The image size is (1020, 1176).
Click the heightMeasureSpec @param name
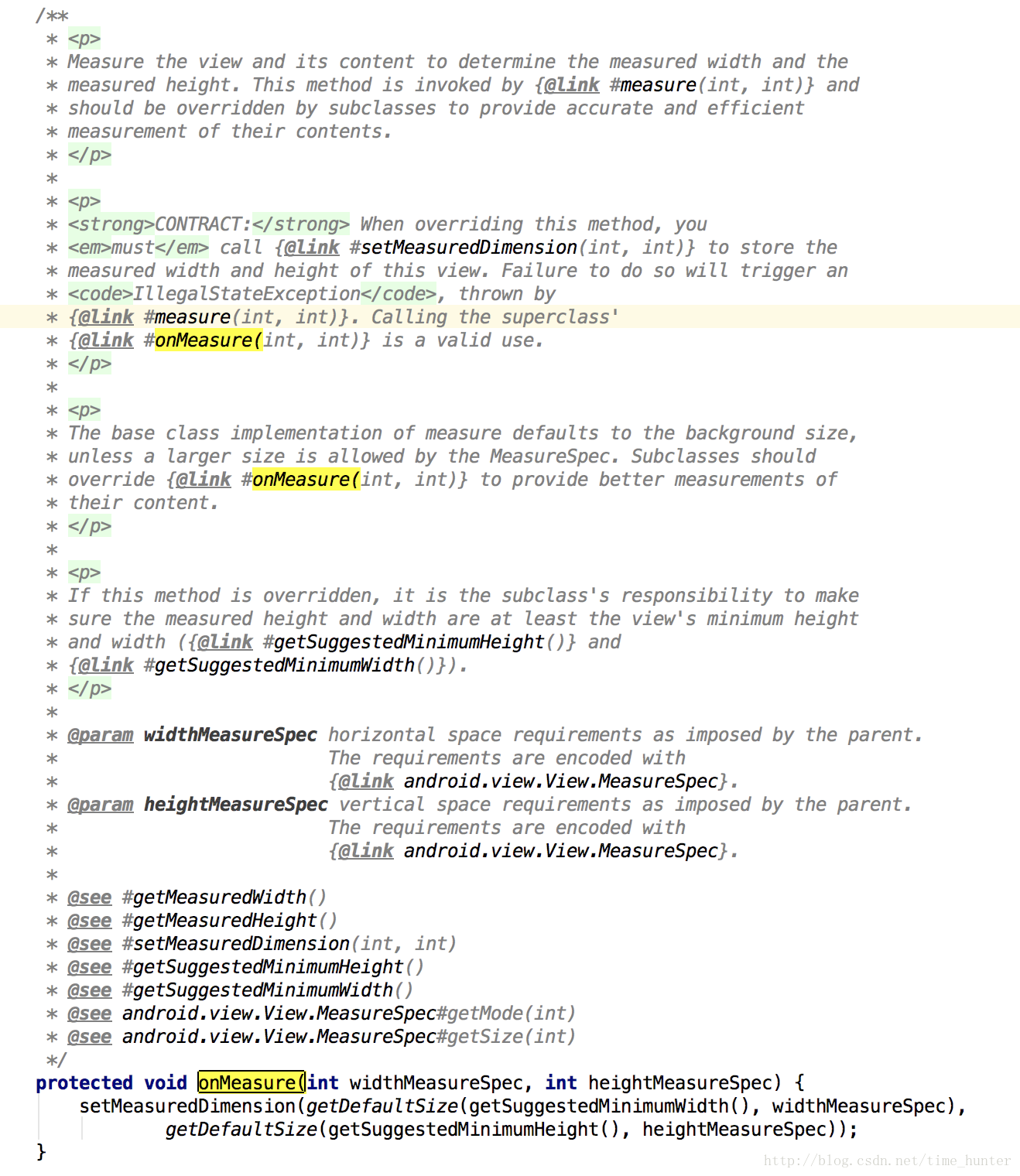pyautogui.click(x=236, y=805)
